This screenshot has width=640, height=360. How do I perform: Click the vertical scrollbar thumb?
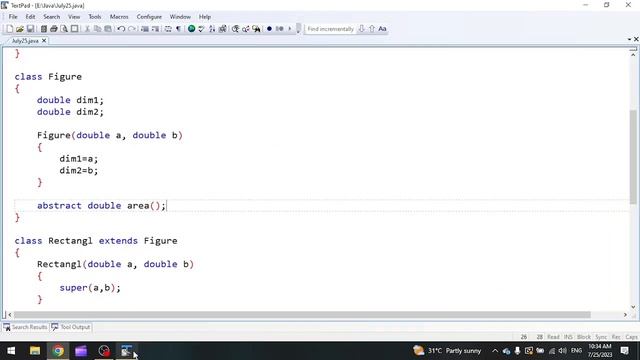[633, 157]
